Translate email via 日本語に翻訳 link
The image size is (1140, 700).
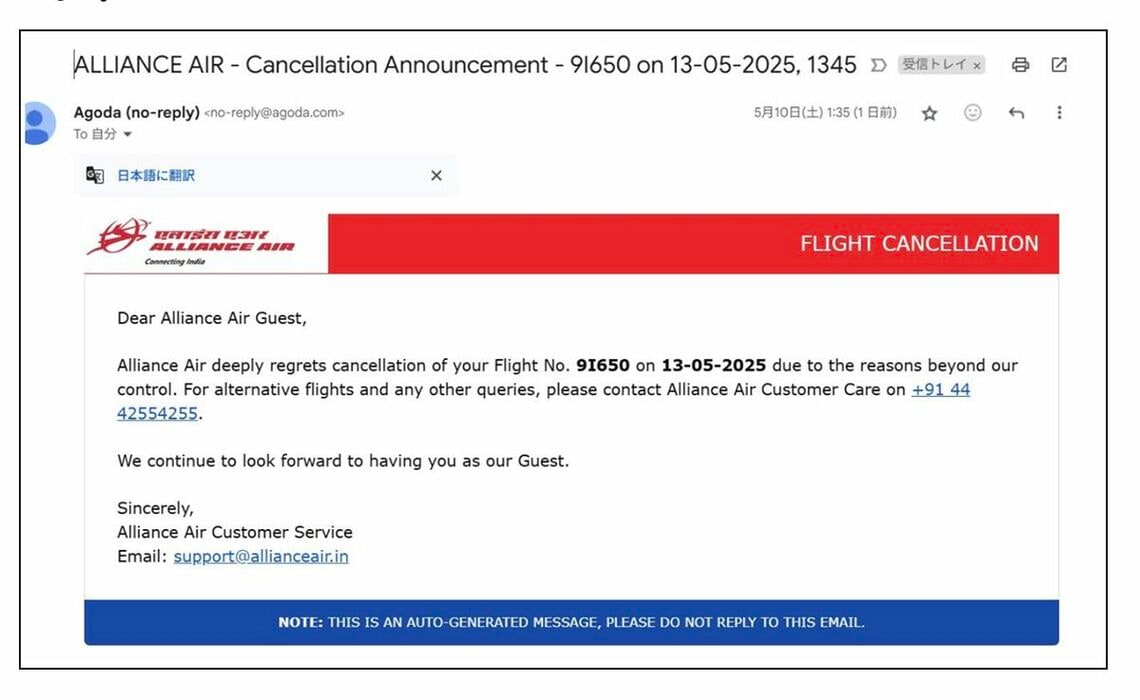pyautogui.click(x=156, y=175)
